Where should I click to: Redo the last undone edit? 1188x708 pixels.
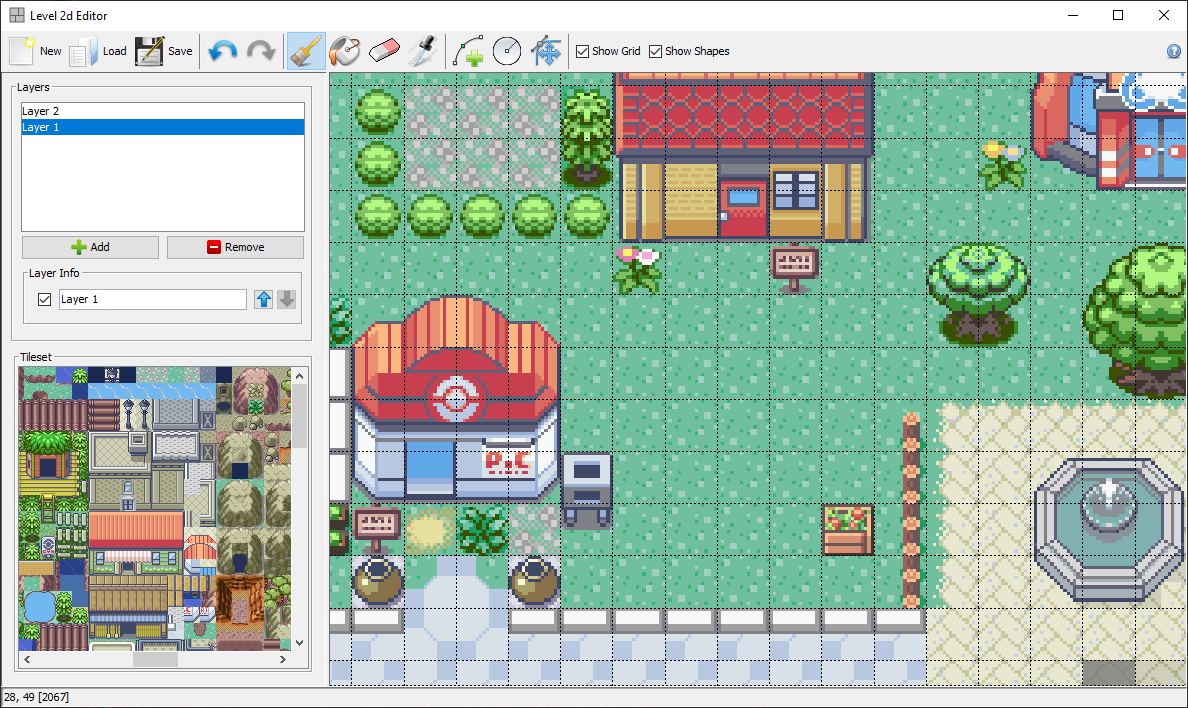click(261, 52)
